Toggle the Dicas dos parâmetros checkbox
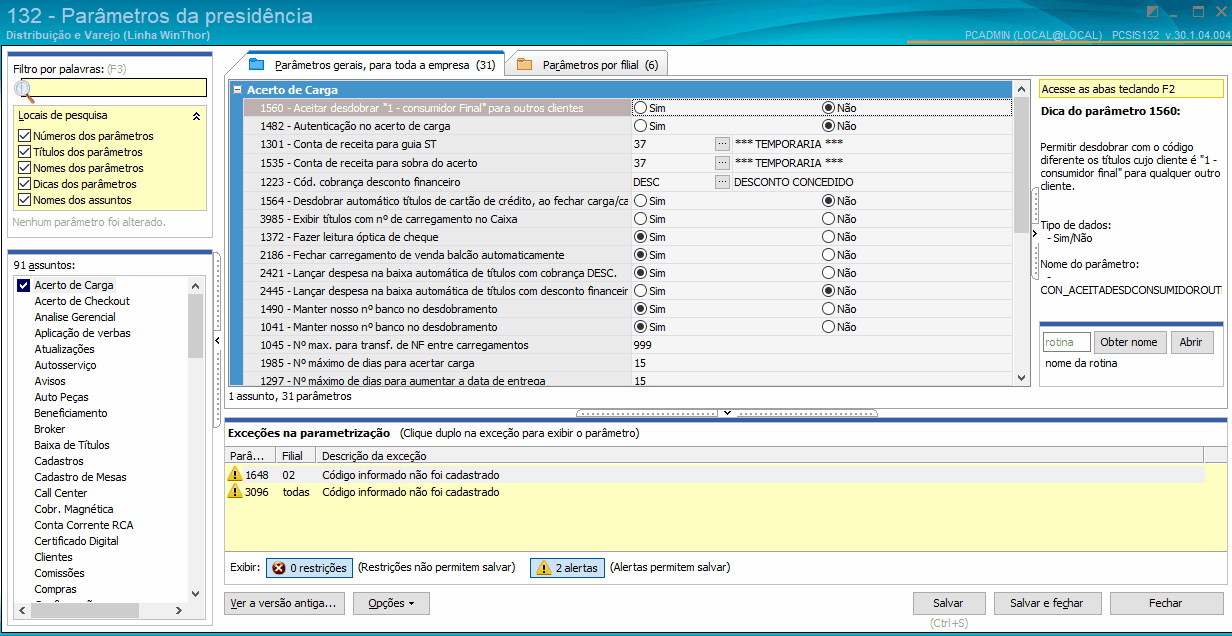This screenshot has width=1232, height=636. coord(24,184)
